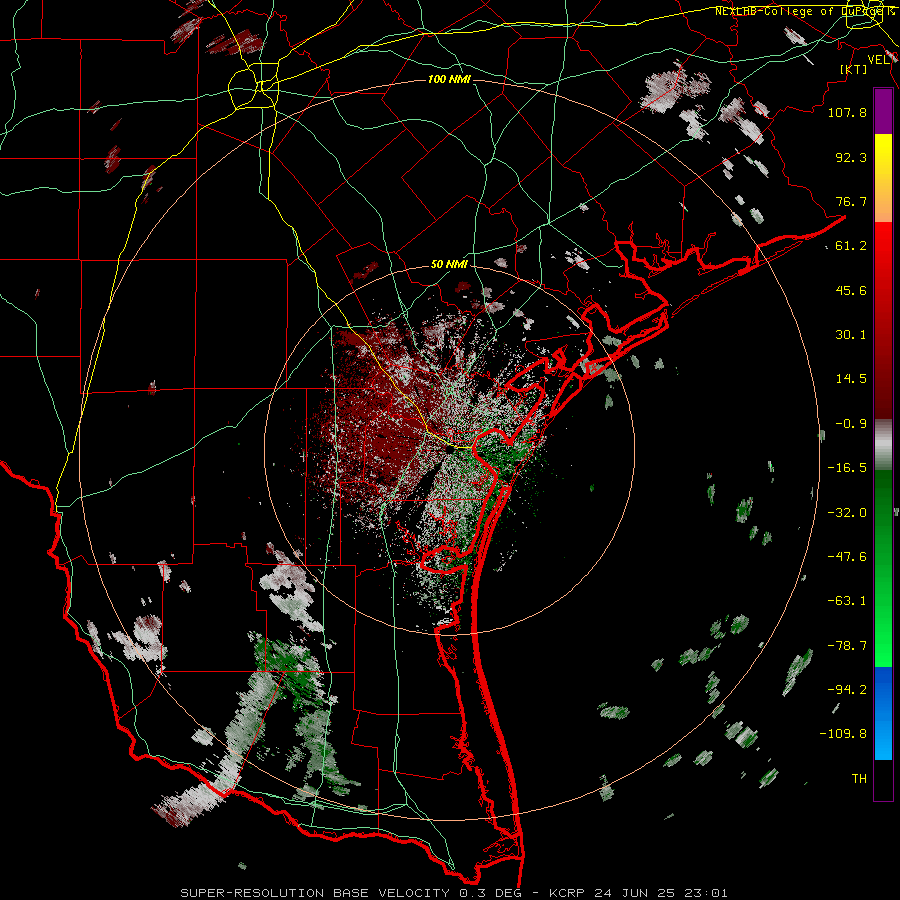
Task: Click the red segment of the color bar
Action: coord(883,320)
